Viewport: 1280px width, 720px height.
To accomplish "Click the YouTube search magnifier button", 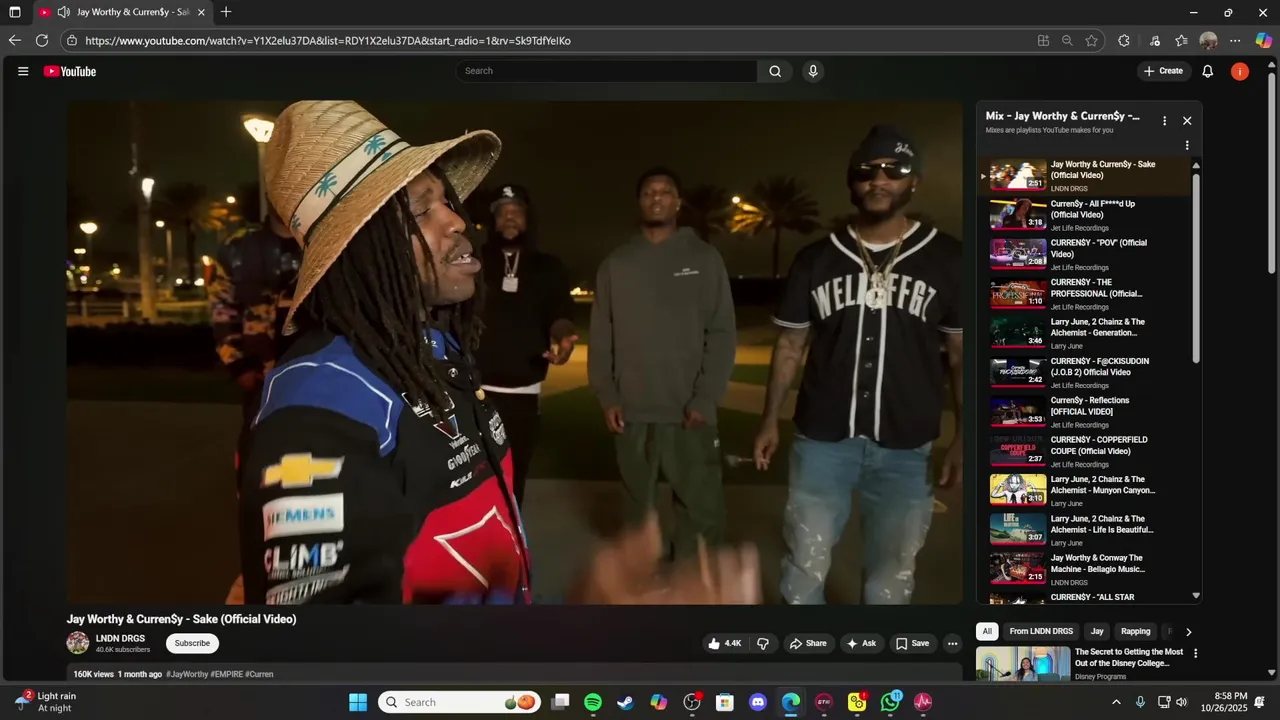I will [775, 71].
